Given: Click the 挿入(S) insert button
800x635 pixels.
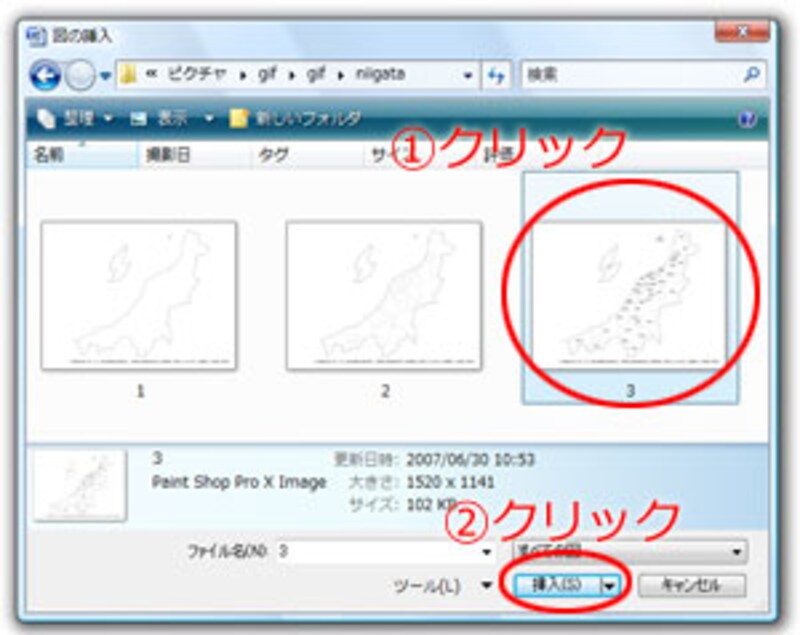Looking at the screenshot, I should [558, 586].
